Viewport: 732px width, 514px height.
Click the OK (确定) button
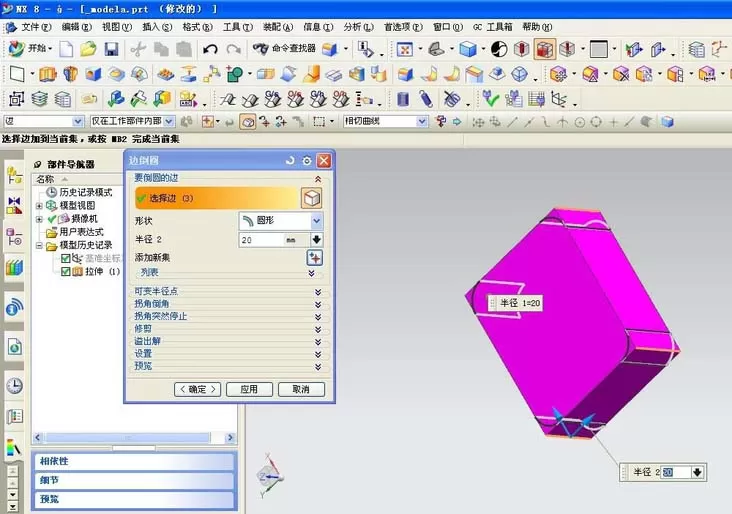[x=197, y=389]
